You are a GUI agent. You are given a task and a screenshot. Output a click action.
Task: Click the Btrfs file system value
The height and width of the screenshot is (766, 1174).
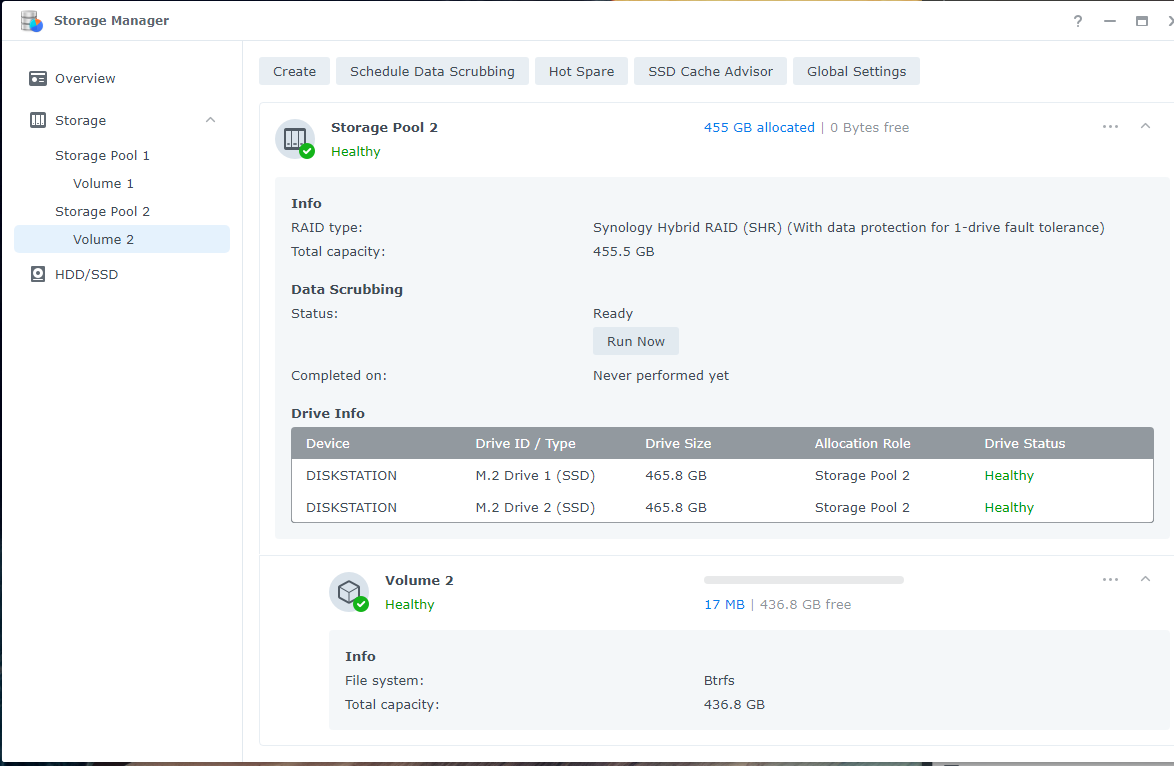[x=719, y=681]
